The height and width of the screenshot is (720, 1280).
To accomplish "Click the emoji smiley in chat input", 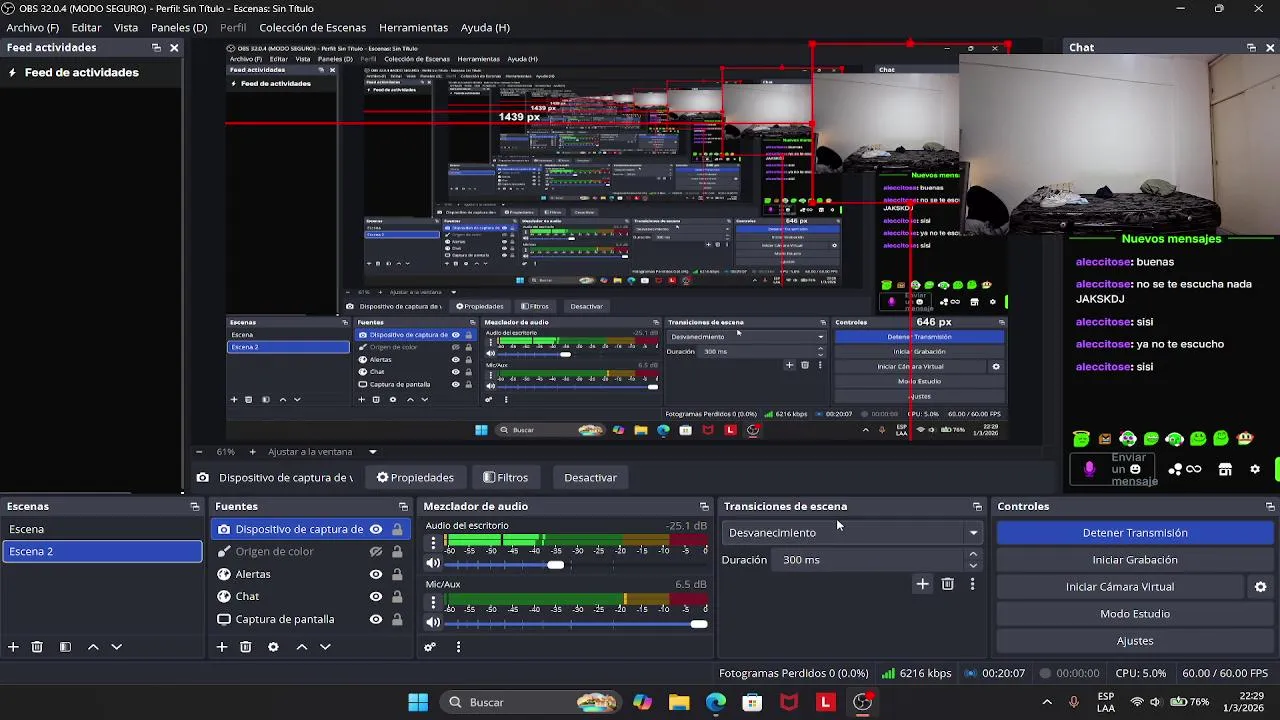I will point(1135,469).
